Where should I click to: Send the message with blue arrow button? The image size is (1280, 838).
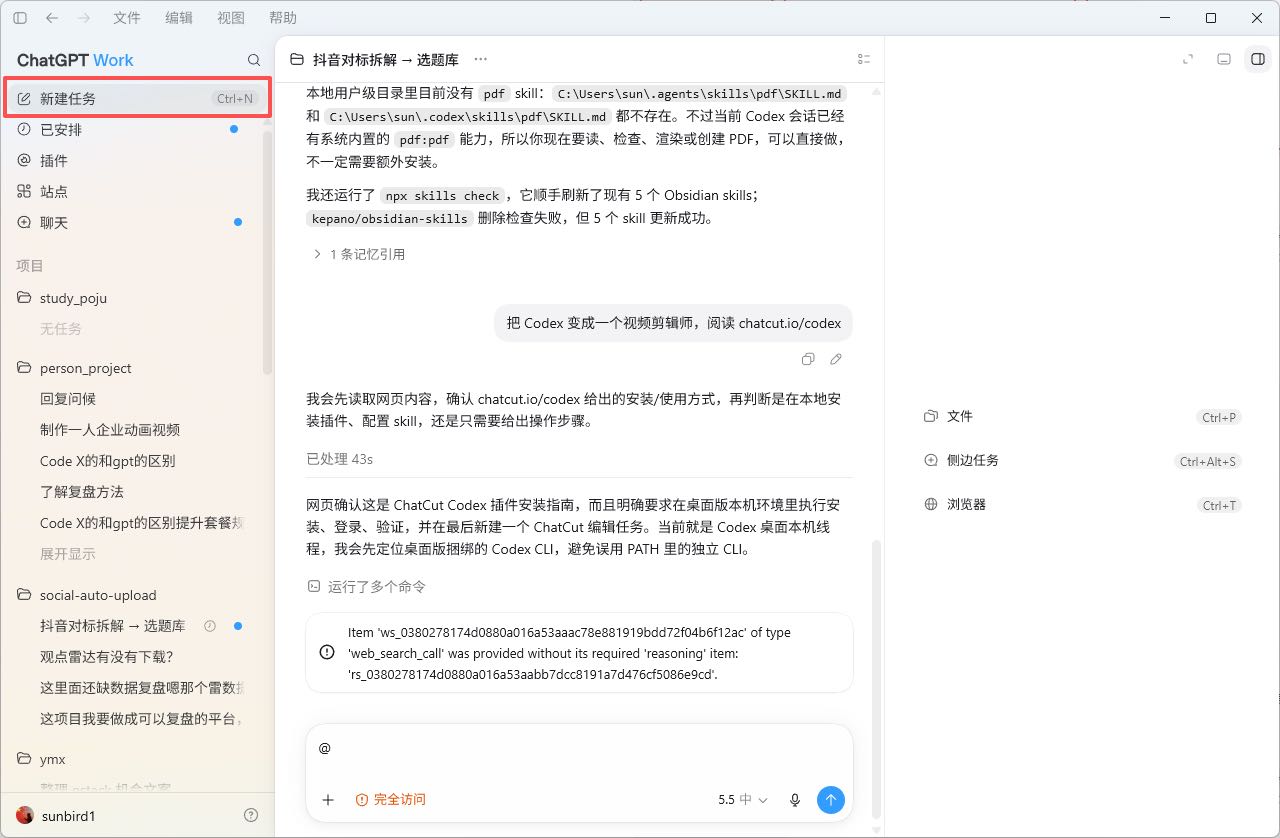[x=831, y=800]
